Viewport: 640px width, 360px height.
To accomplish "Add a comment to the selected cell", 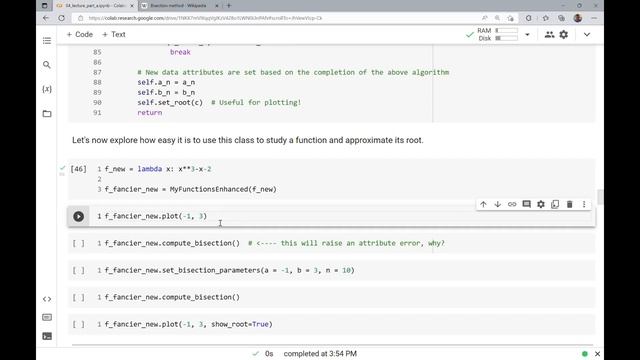I will point(527,204).
